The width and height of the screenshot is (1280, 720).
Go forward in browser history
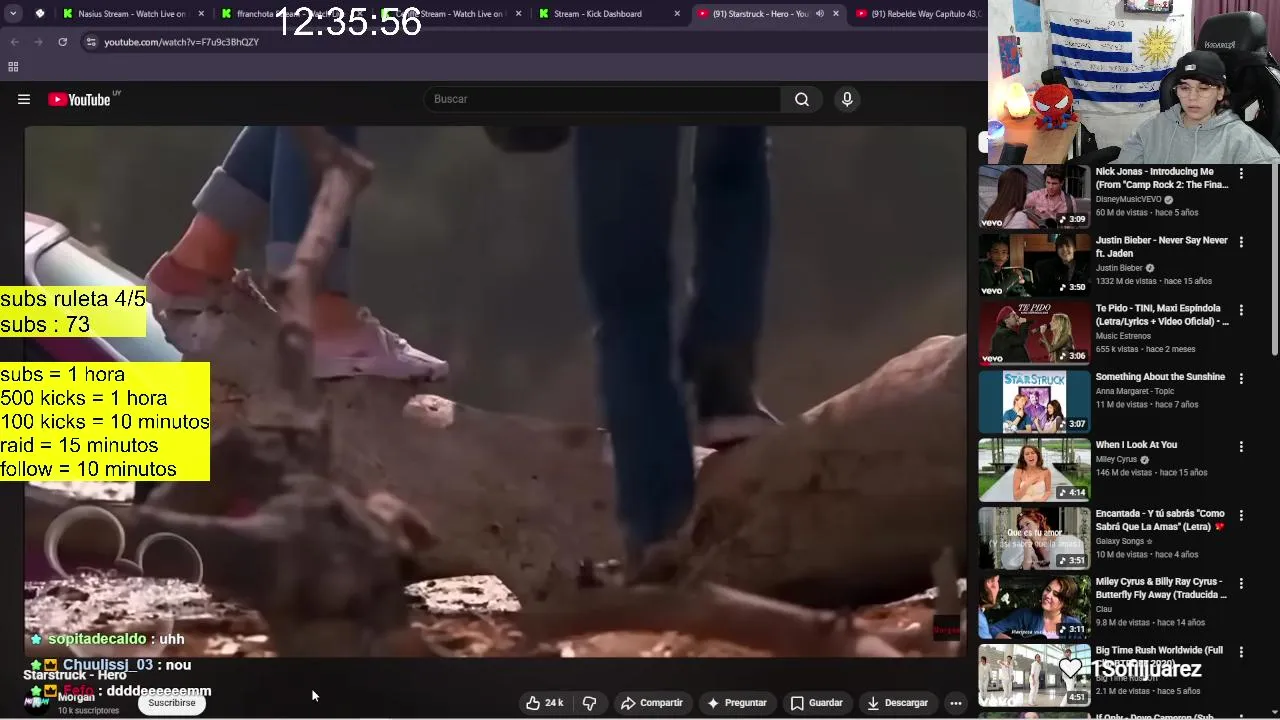38,42
